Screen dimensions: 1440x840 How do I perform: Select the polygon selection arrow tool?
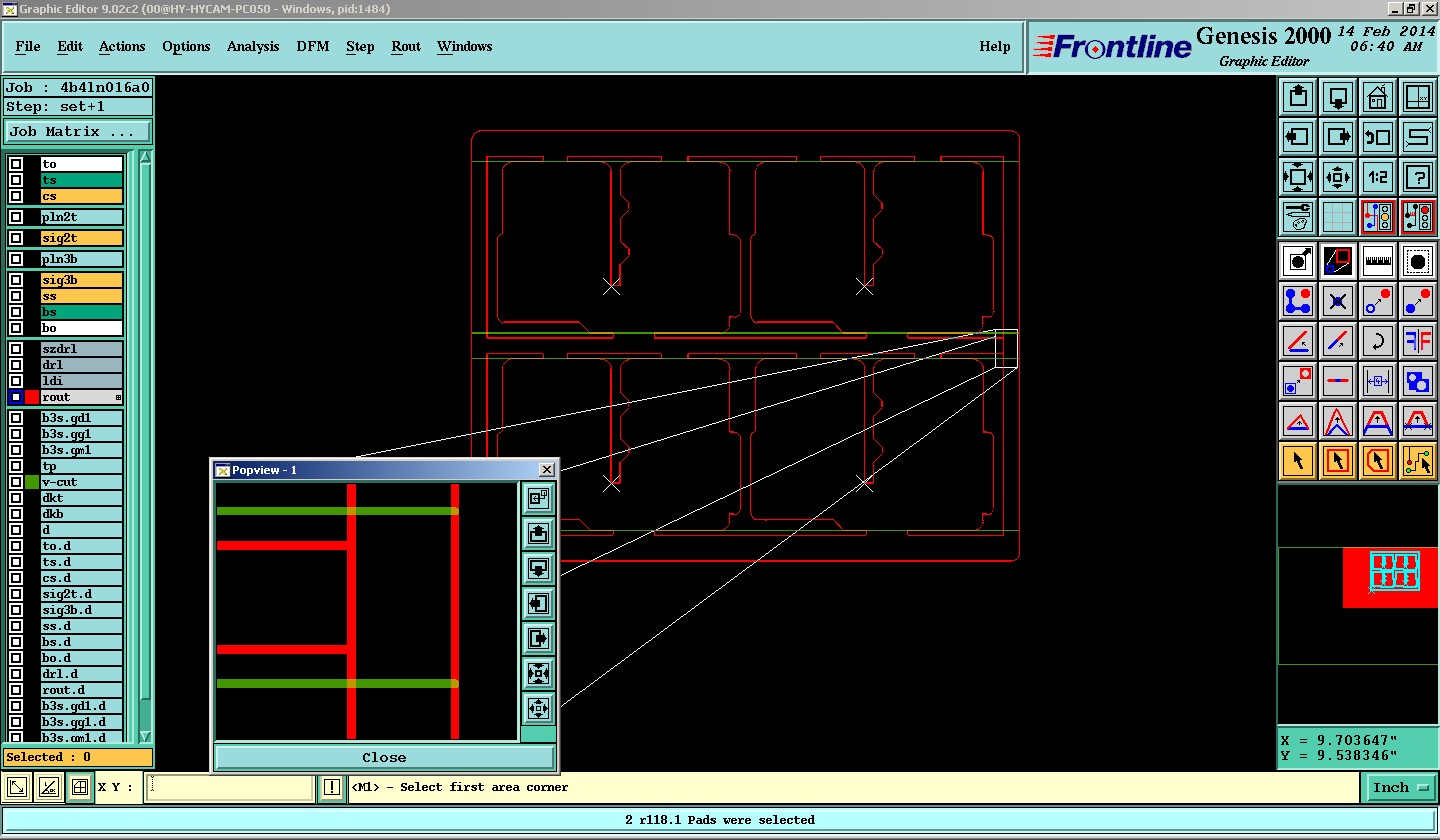click(1378, 461)
